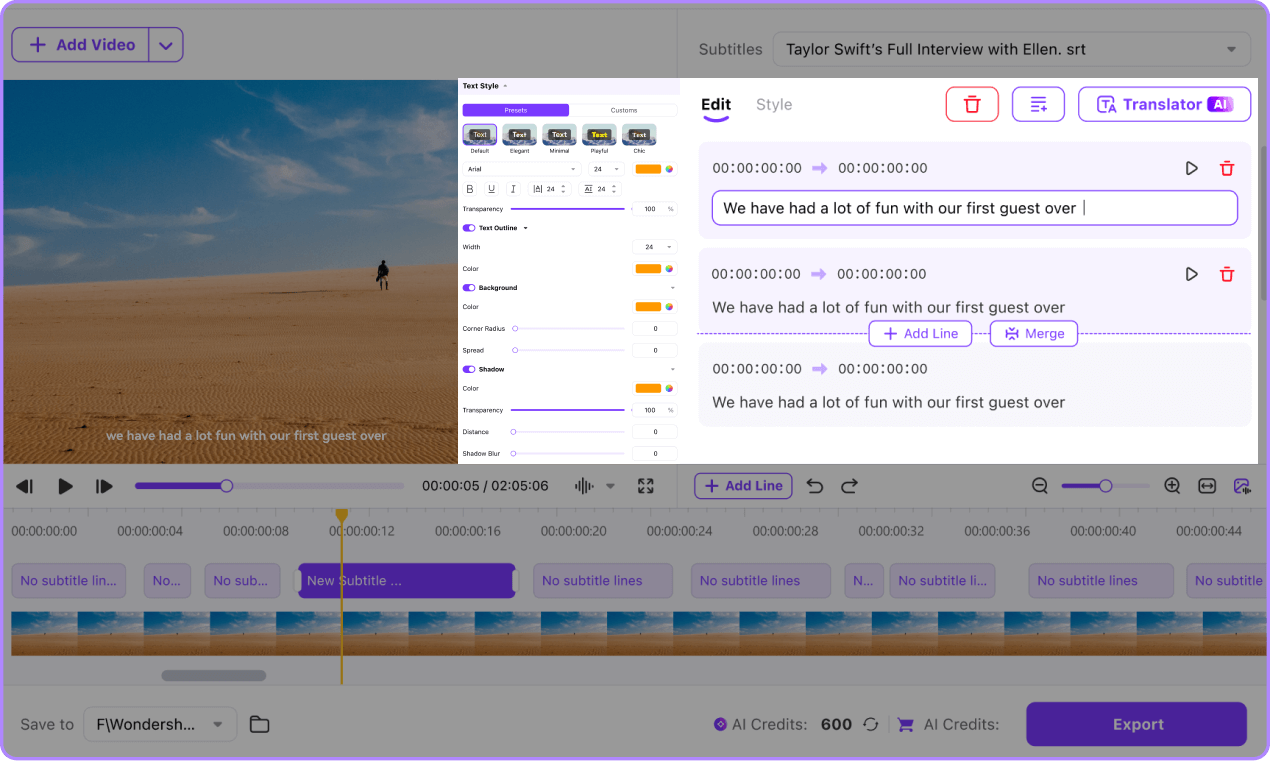Open the subtitle file dropdown
This screenshot has height=761, width=1270.
point(1232,48)
